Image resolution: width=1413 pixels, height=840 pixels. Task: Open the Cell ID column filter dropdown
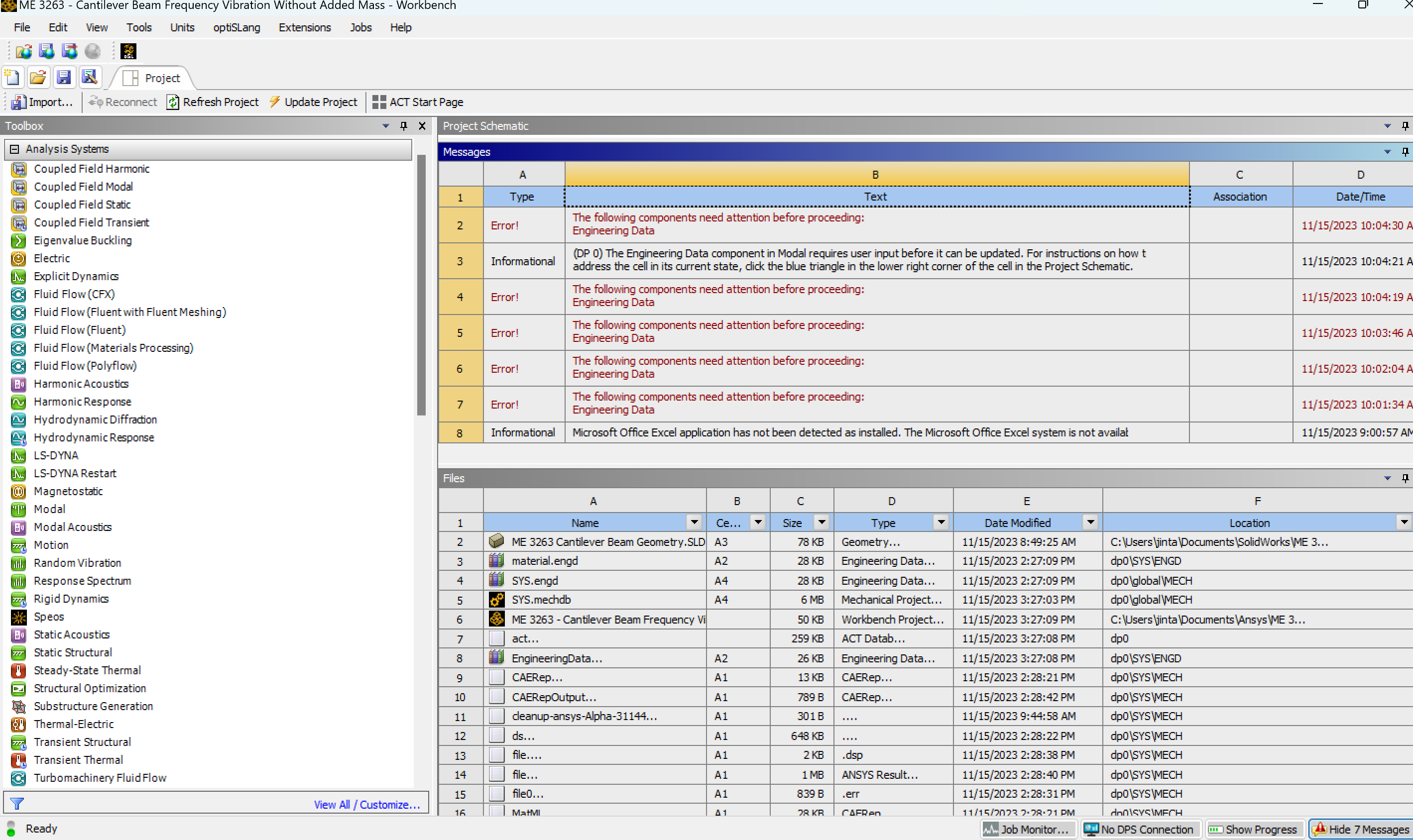758,523
